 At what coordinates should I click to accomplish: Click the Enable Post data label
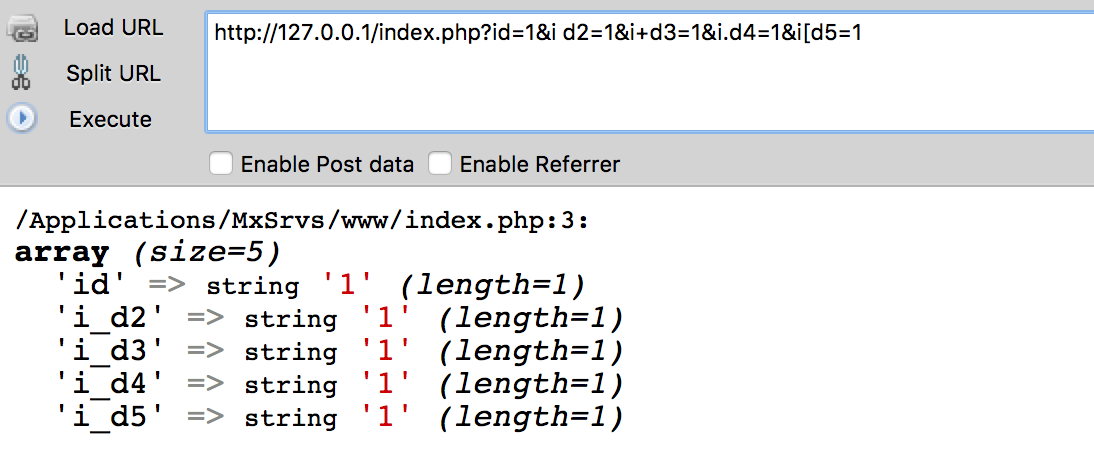(x=327, y=165)
